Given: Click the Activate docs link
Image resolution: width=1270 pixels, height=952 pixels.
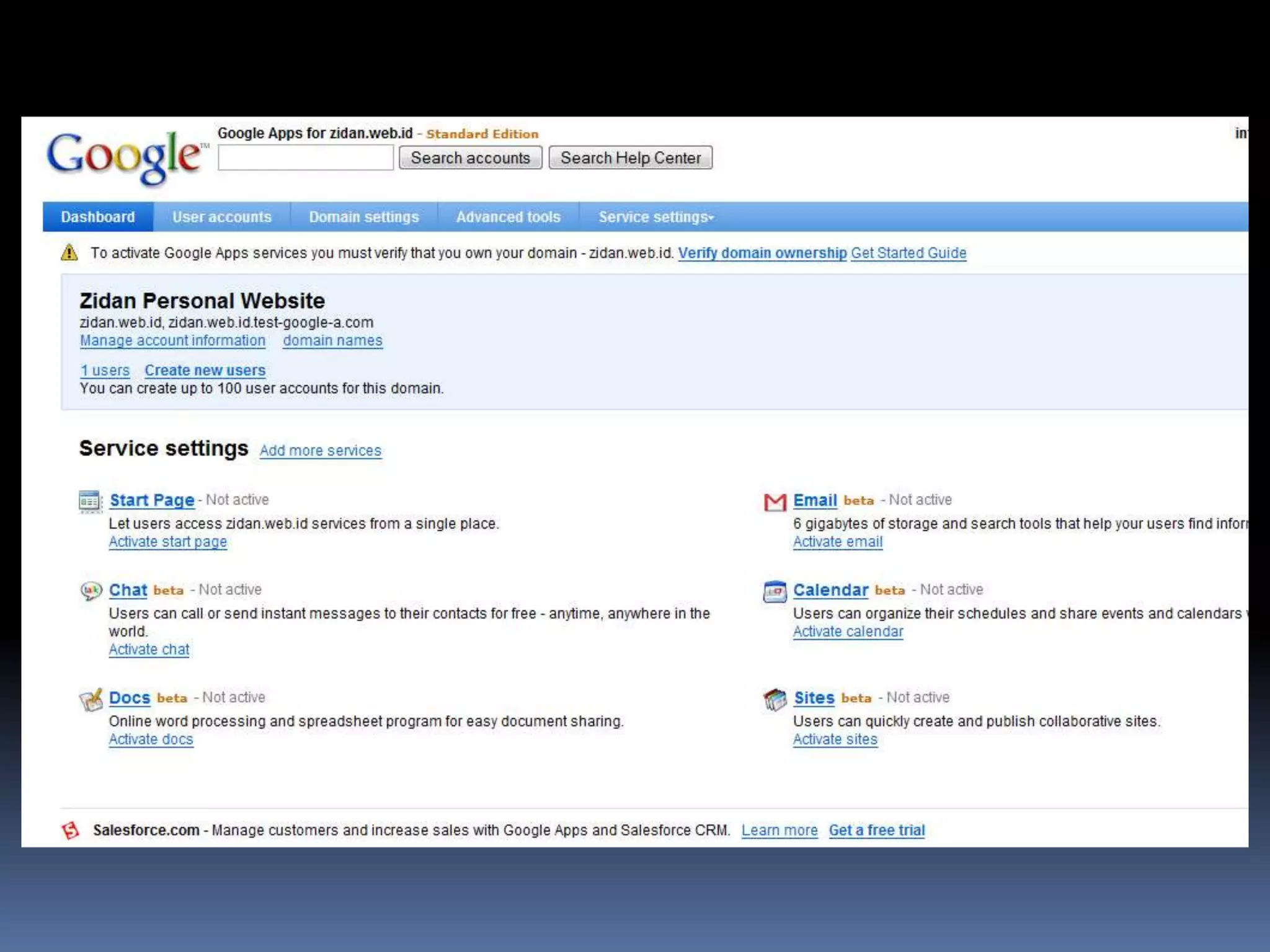Looking at the screenshot, I should (x=151, y=739).
